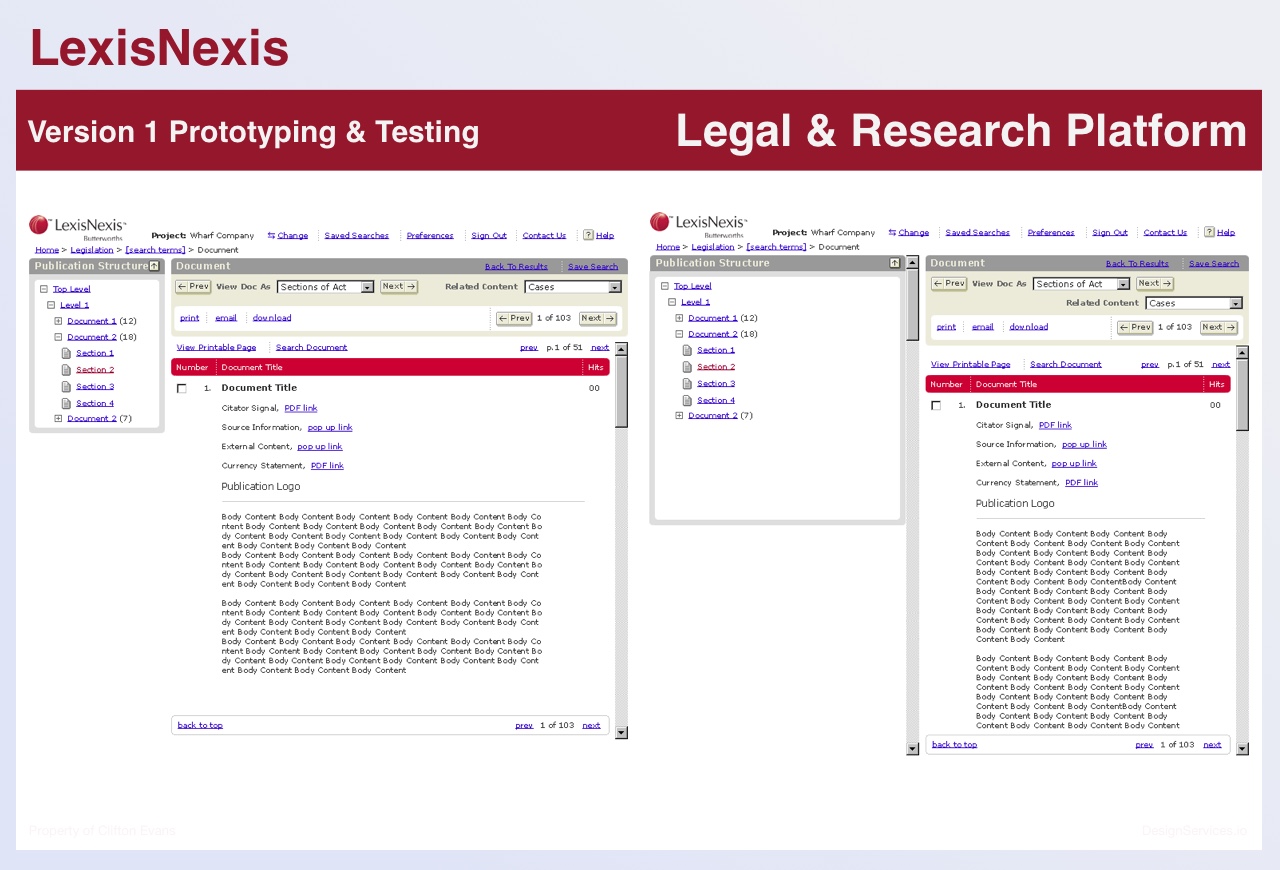Open Preferences in right prototype header
Screen dimensions: 1280x870
pos(1051,232)
